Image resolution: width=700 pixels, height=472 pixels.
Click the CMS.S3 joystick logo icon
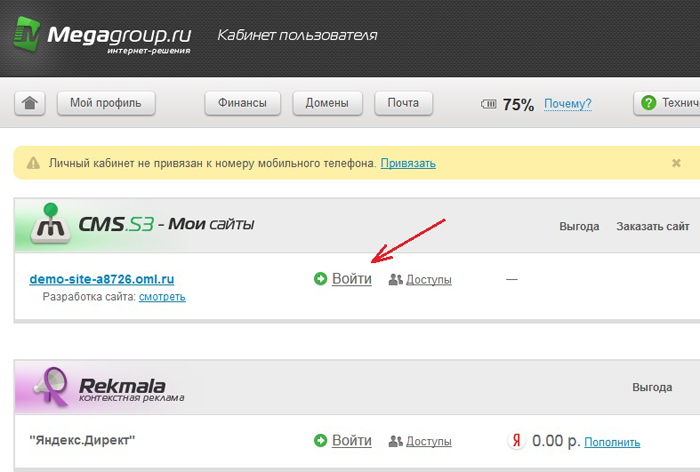(50, 223)
